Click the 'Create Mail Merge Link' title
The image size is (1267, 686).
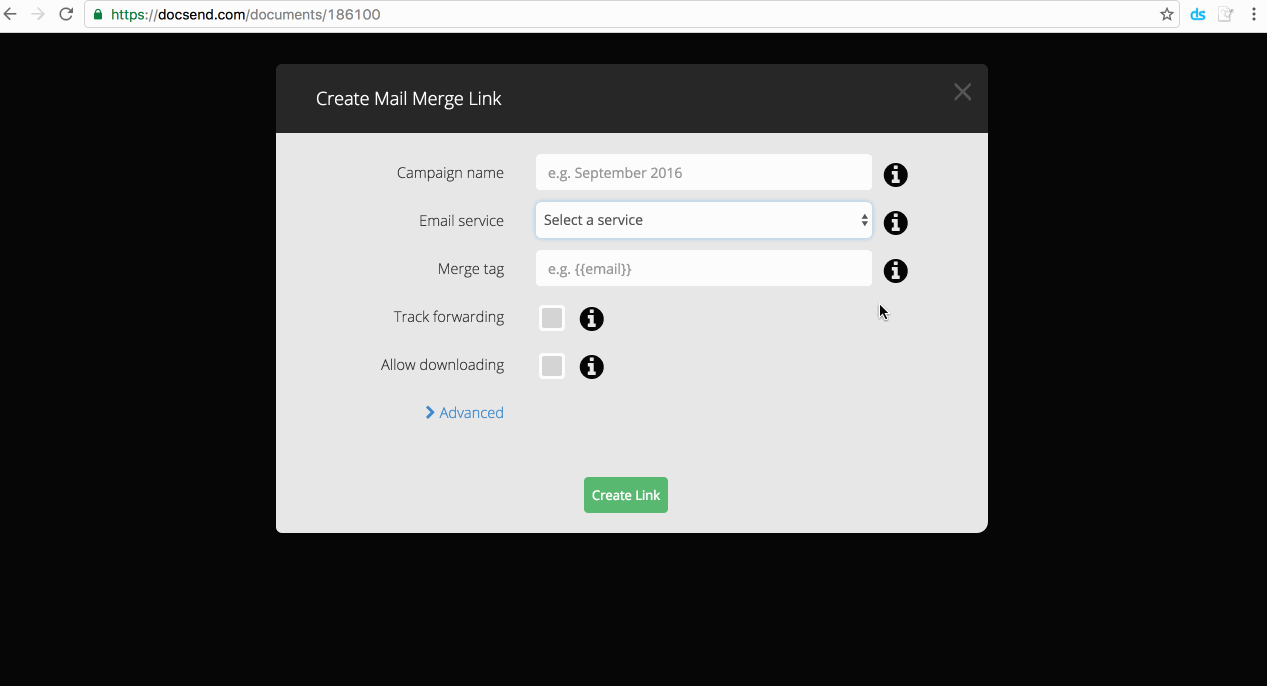click(409, 99)
